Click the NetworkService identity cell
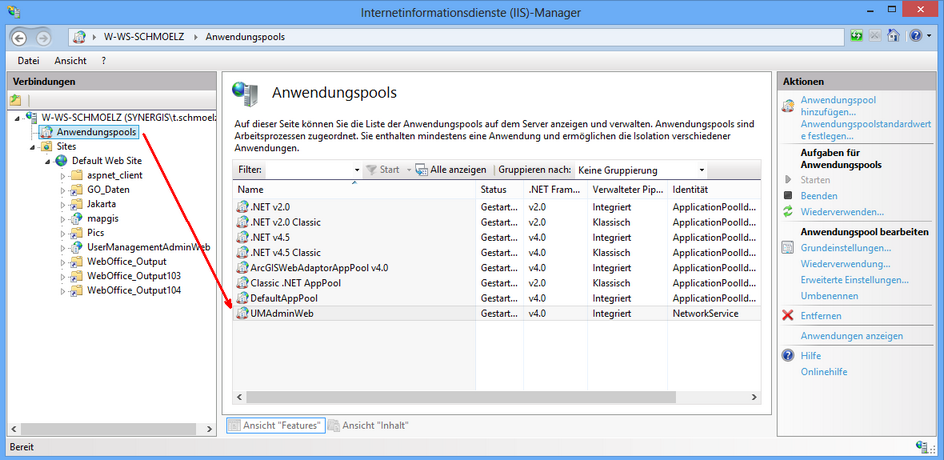The image size is (944, 460). (x=706, y=313)
